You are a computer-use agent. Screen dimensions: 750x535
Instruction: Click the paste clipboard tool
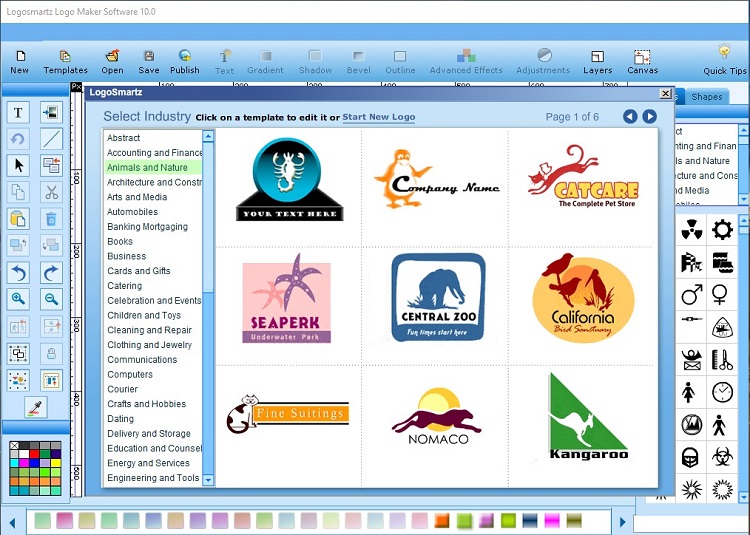point(18,219)
